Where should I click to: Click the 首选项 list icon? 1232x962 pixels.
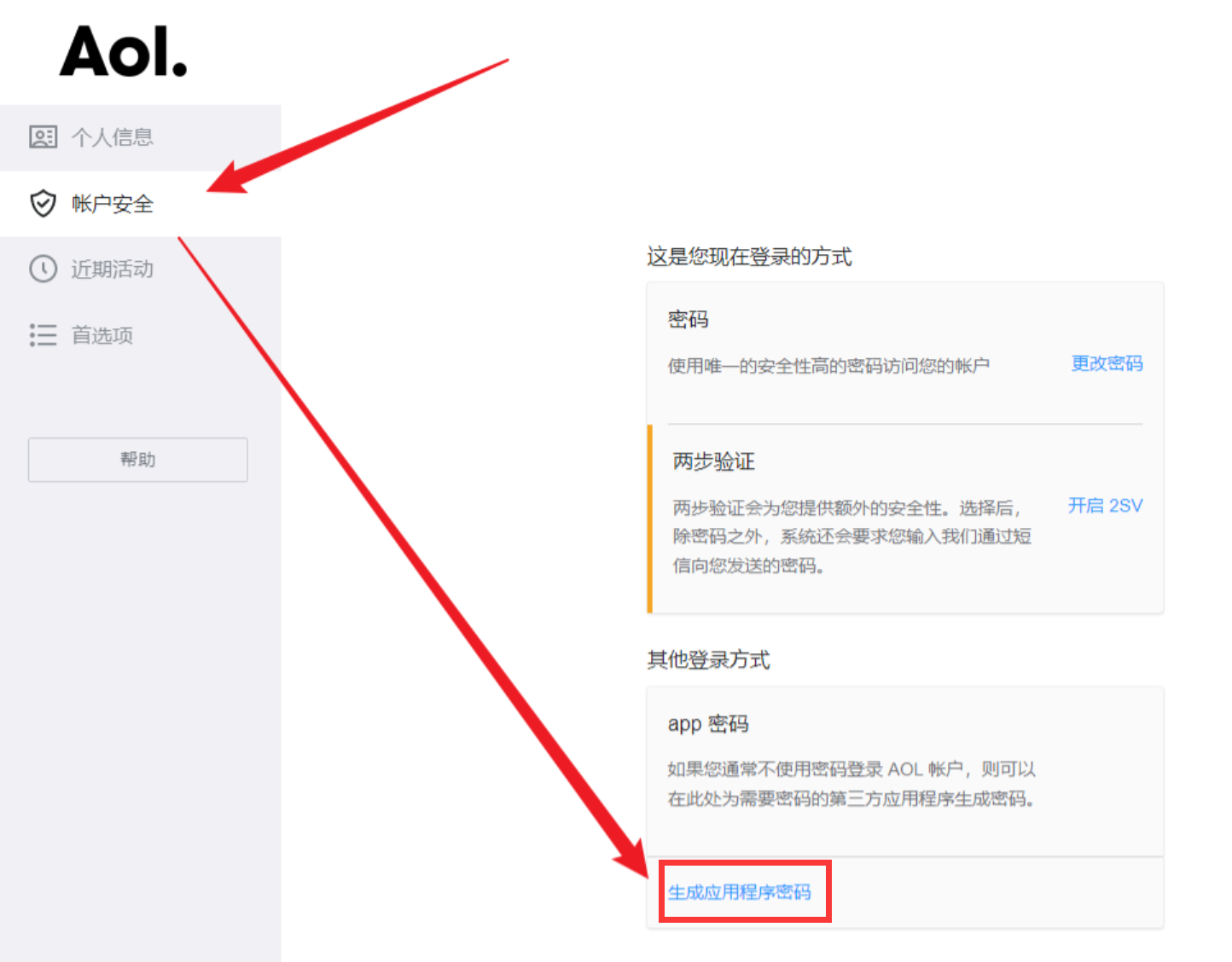click(43, 335)
